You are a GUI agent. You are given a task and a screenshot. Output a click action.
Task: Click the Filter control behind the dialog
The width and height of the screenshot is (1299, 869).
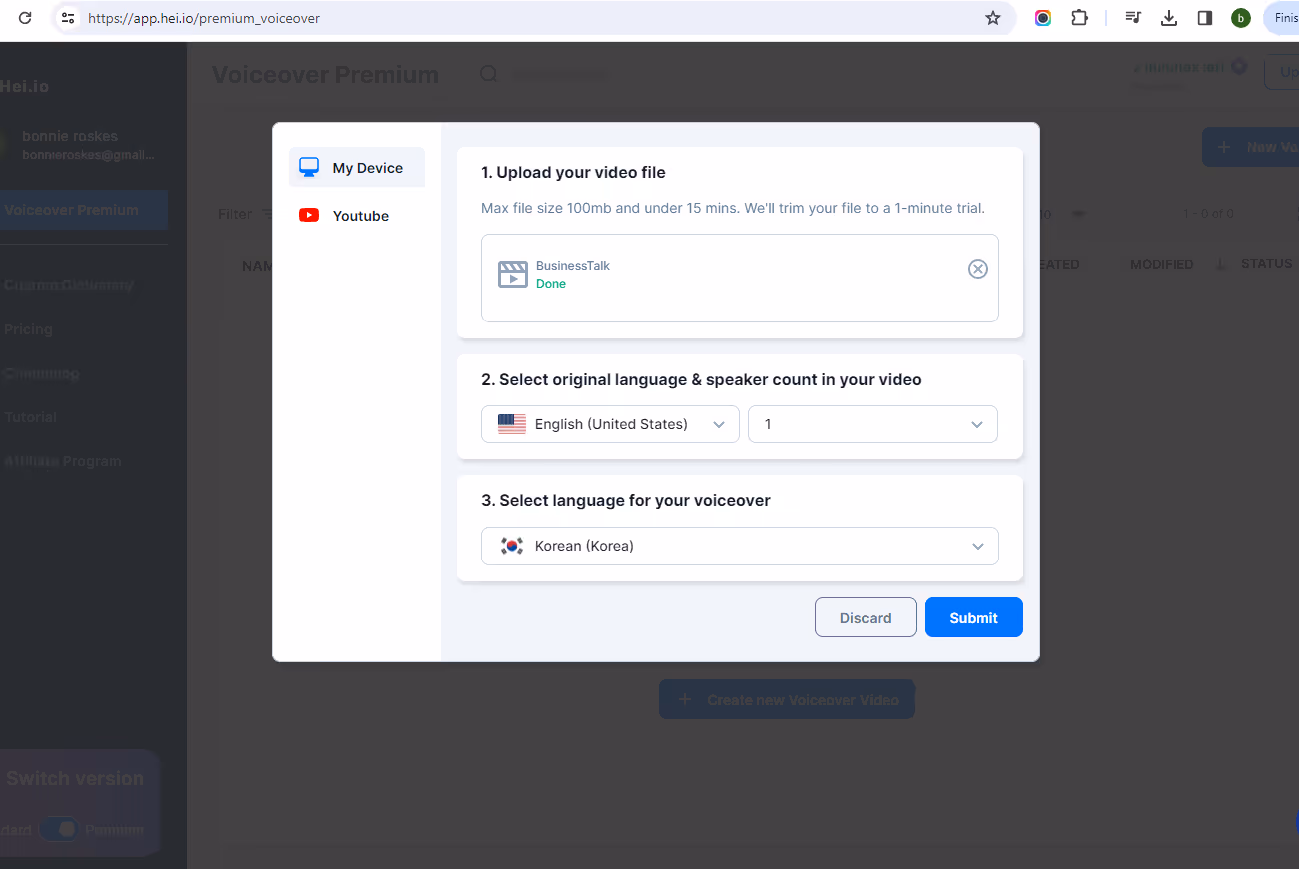[244, 214]
